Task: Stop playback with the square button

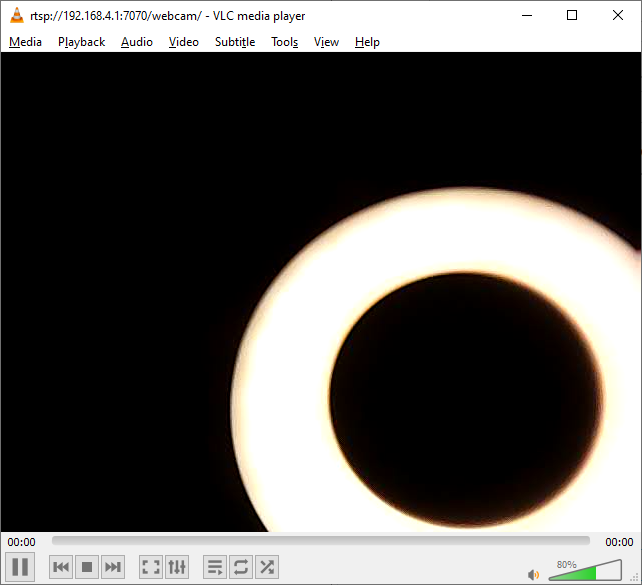Action: tap(87, 567)
